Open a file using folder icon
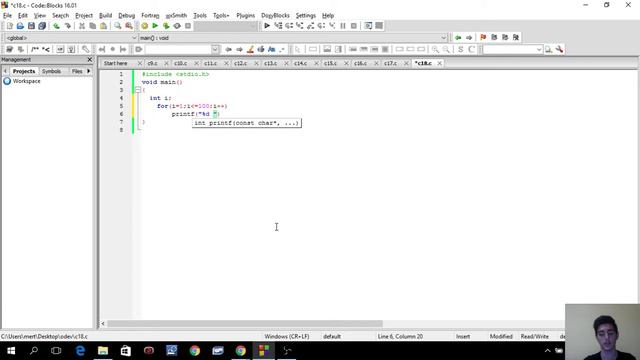This screenshot has height=360, width=640. (20, 26)
